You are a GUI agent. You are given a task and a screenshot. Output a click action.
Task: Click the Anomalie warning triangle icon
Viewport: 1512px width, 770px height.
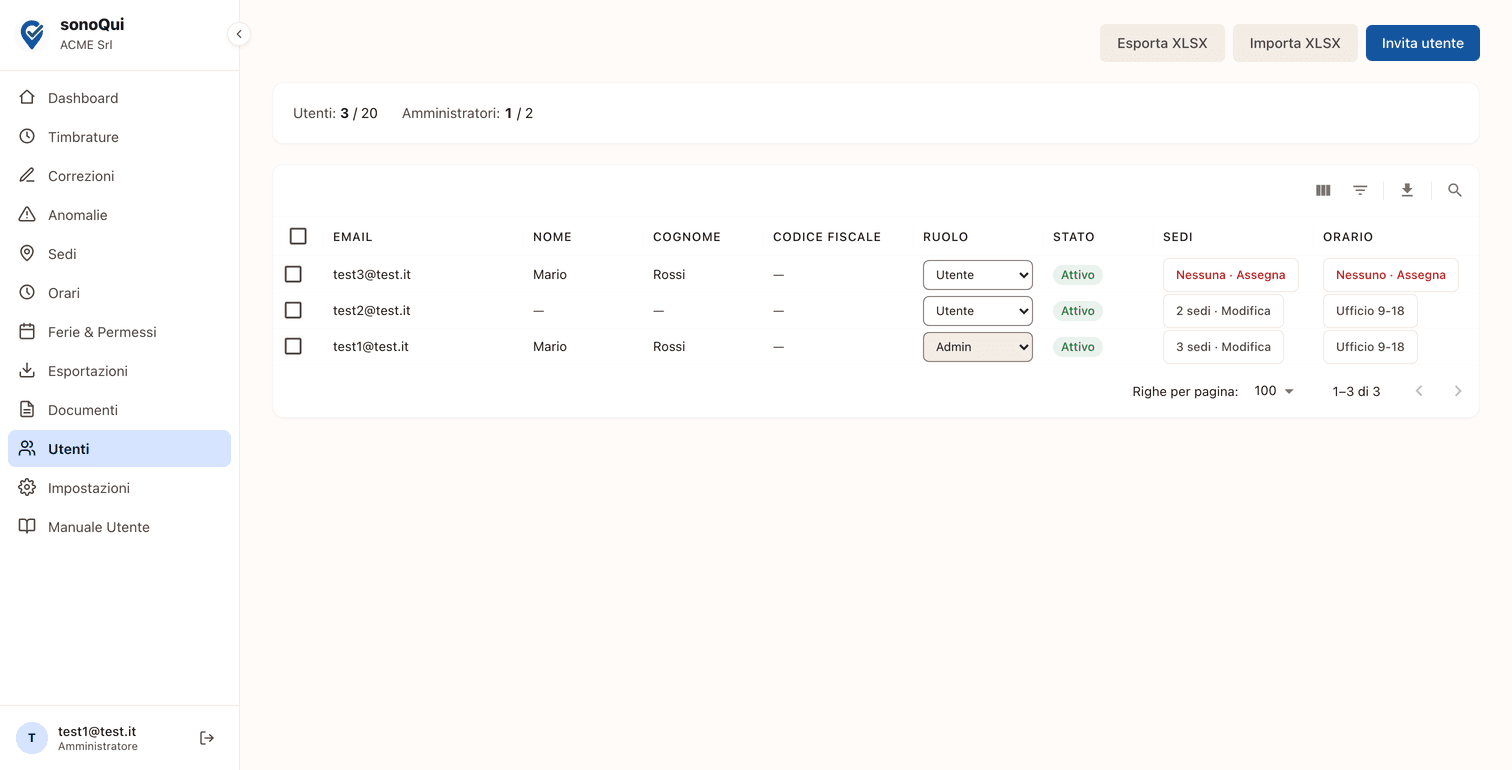pos(27,215)
